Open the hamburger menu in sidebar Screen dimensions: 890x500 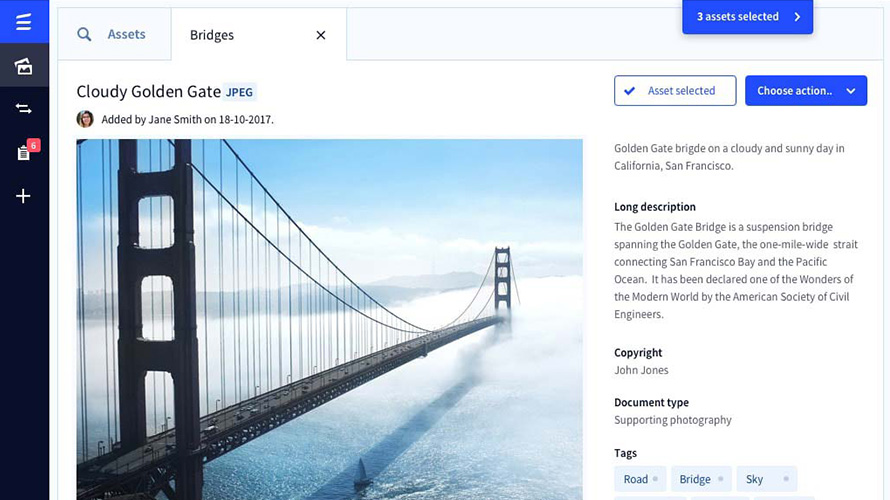coord(23,22)
